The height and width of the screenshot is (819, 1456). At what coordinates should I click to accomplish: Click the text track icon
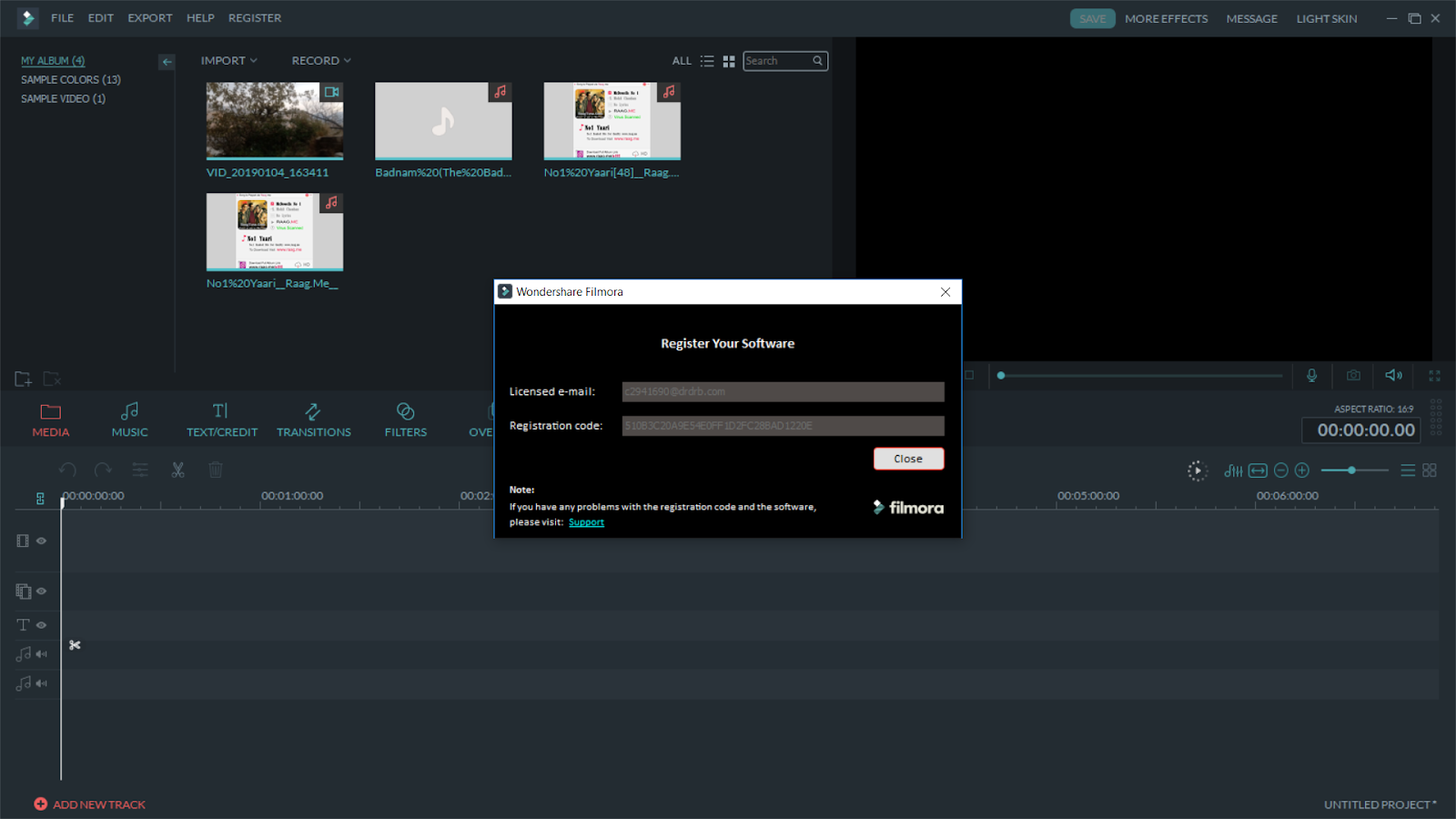[x=24, y=625]
